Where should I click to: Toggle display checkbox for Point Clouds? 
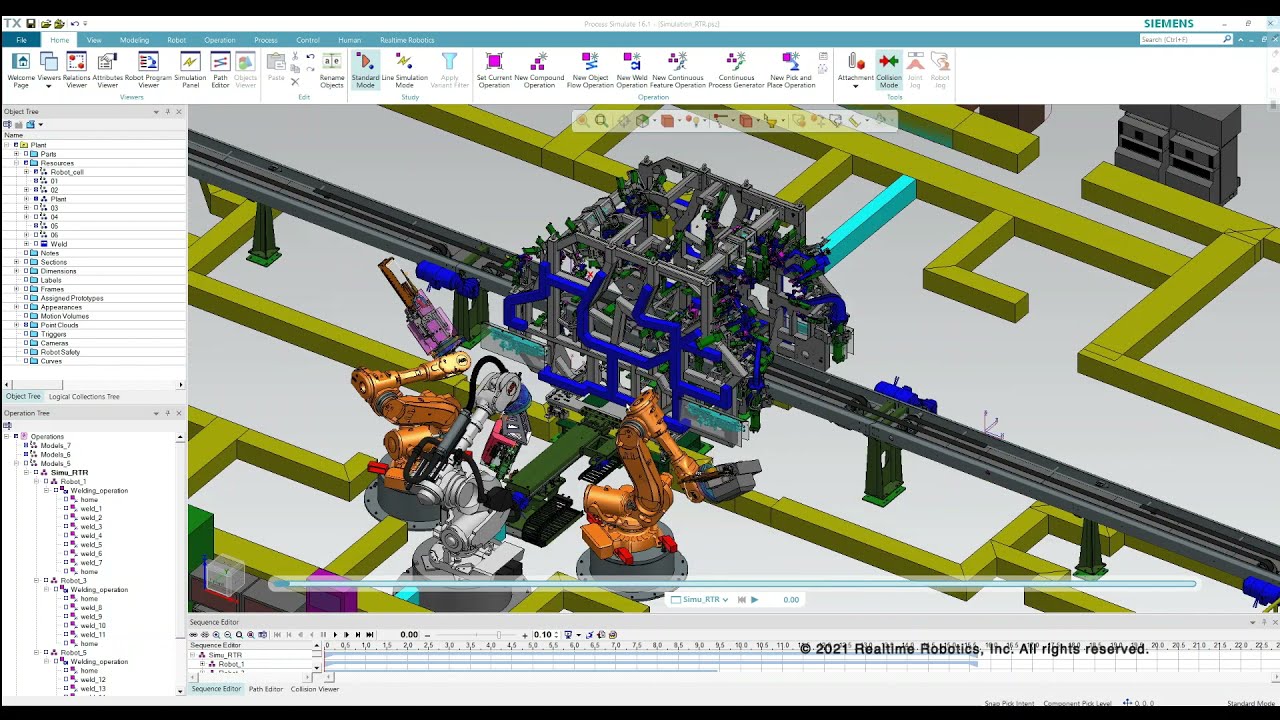[x=26, y=325]
